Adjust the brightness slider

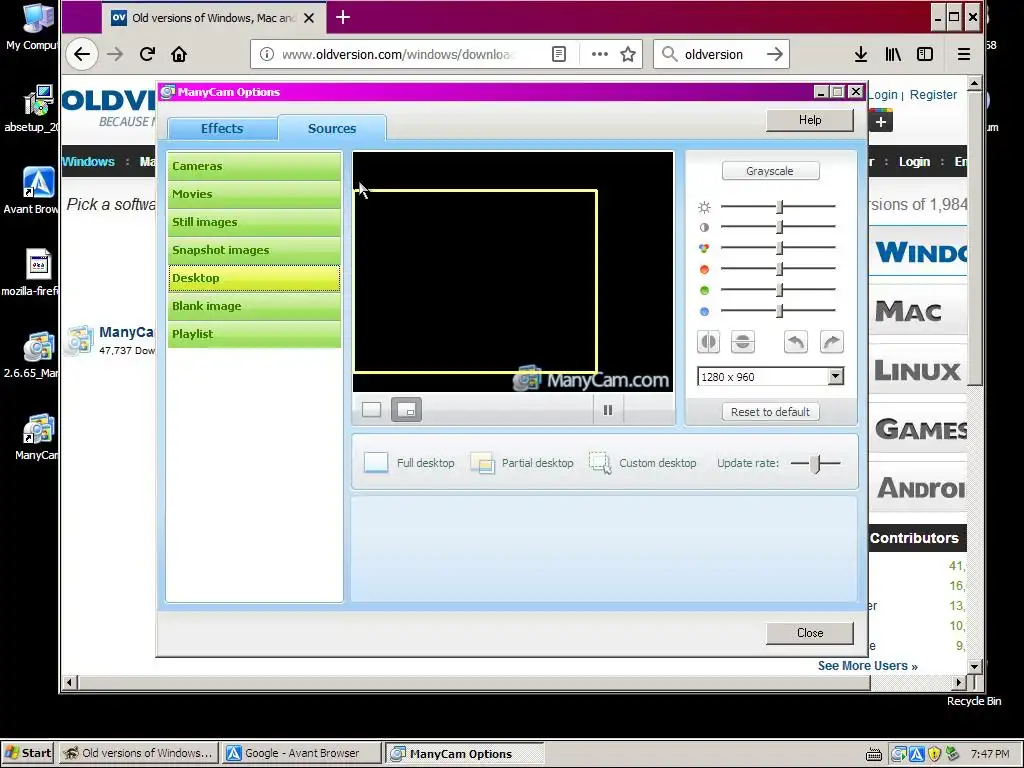(x=778, y=207)
